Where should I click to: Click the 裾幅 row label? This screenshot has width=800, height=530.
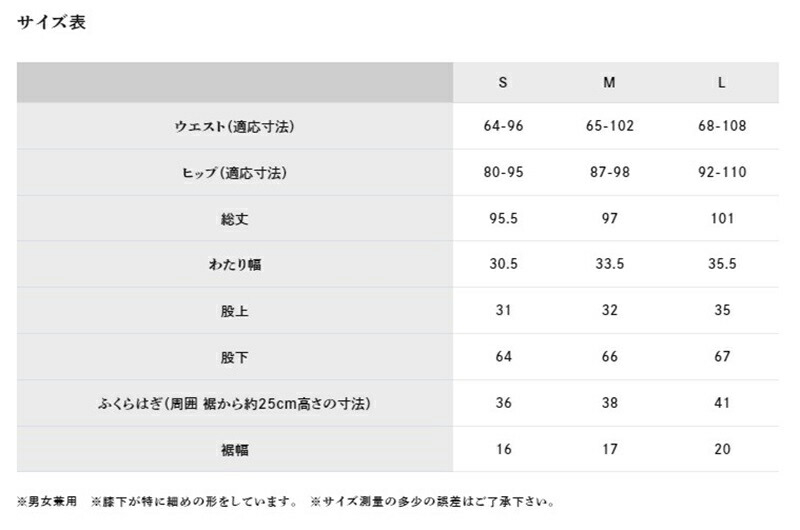coord(234,450)
